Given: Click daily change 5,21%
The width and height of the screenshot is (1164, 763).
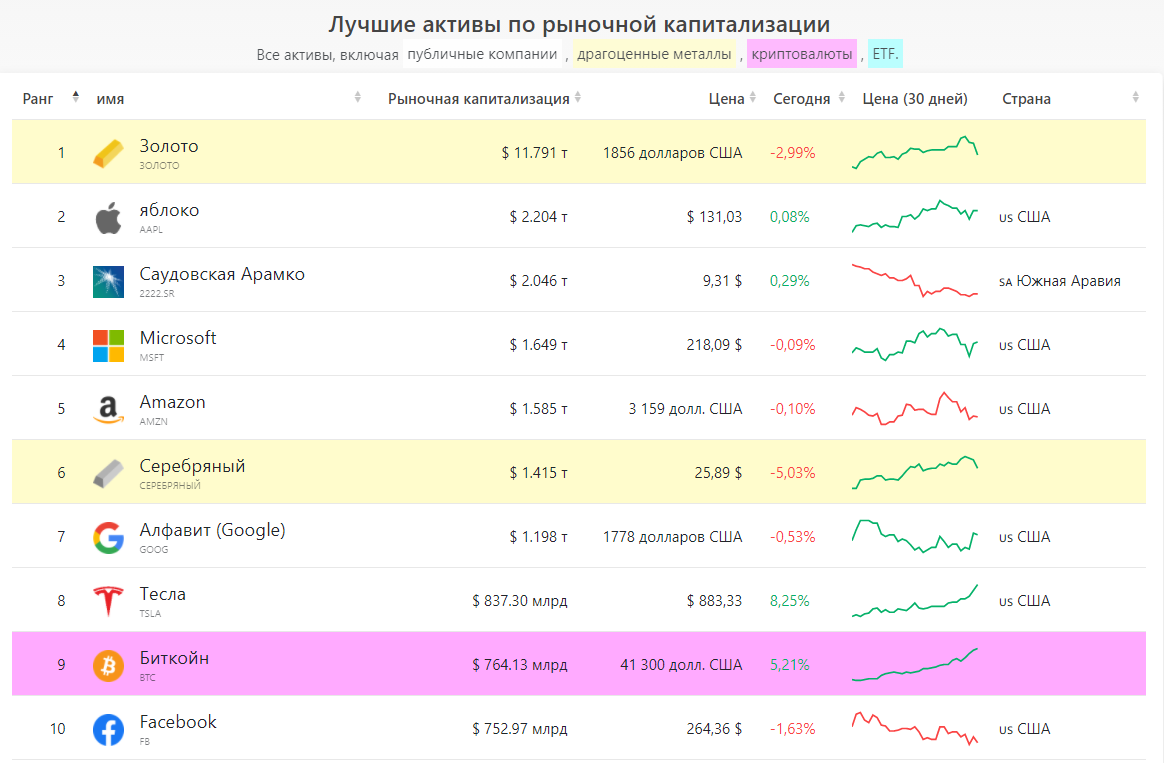Looking at the screenshot, I should click(x=790, y=664).
